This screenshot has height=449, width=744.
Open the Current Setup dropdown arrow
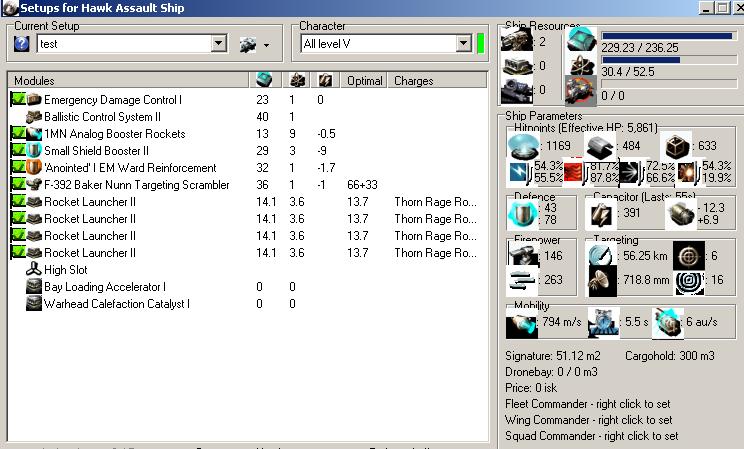218,44
